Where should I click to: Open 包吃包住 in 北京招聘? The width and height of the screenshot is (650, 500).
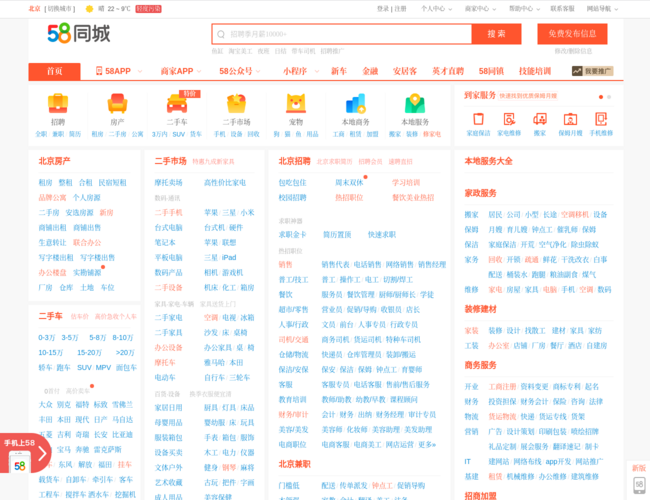coord(292,182)
